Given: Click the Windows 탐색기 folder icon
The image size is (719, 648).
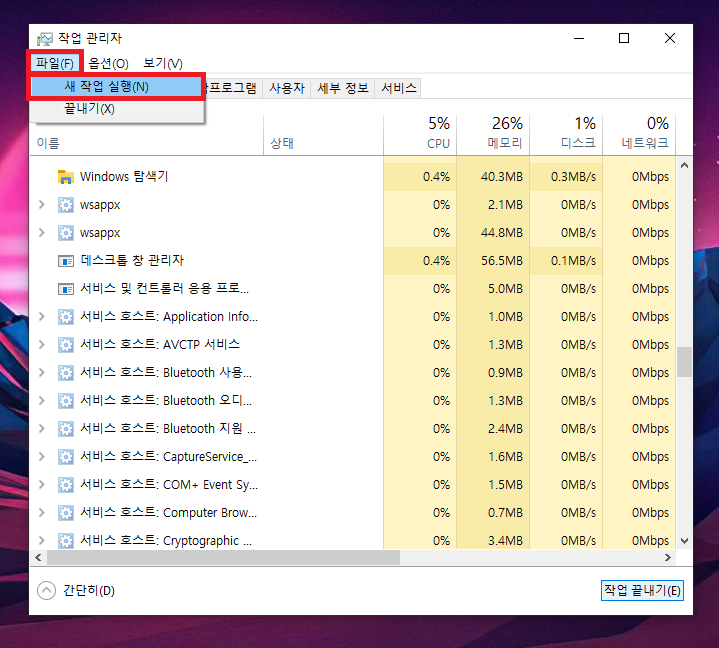Looking at the screenshot, I should click(x=66, y=177).
